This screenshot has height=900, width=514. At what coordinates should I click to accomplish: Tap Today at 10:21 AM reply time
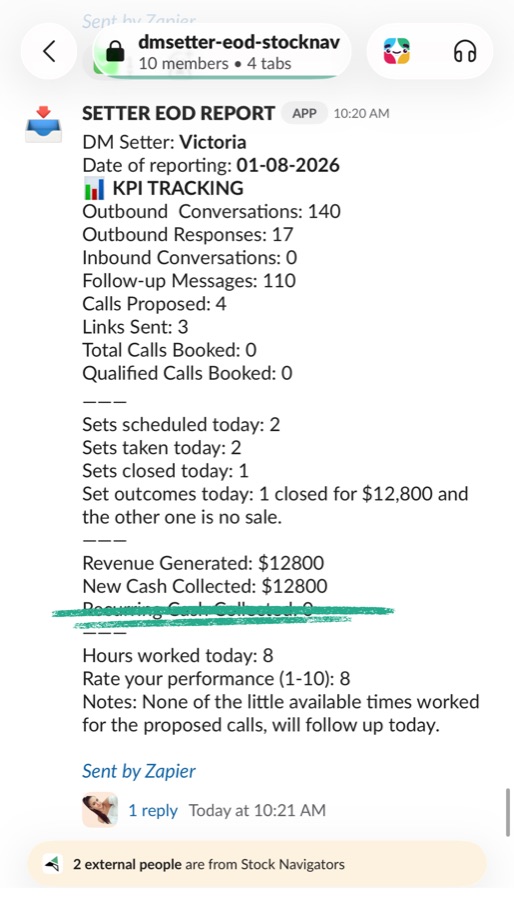pyautogui.click(x=257, y=810)
